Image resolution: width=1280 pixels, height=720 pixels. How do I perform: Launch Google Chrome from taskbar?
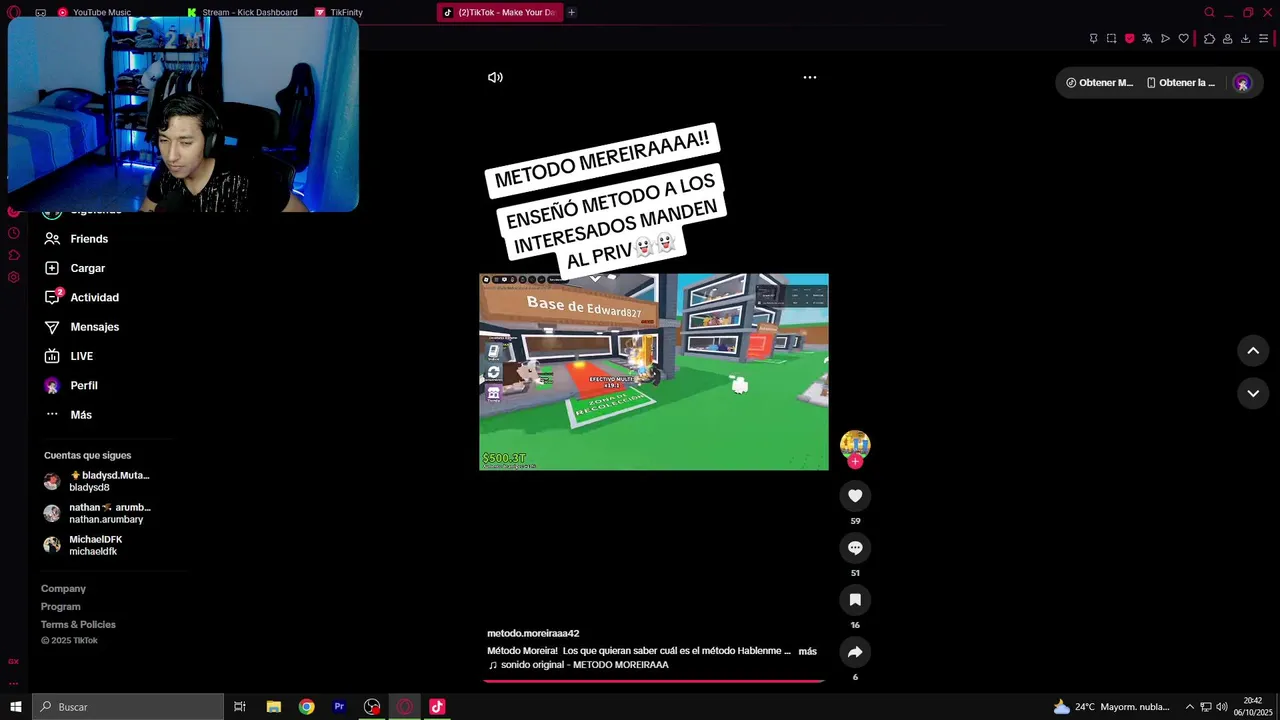pos(306,707)
